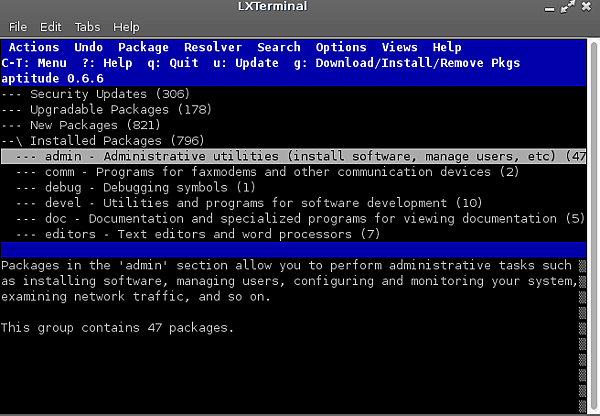The width and height of the screenshot is (600, 416).
Task: Click 'This group contains 47 packages.' text
Action: tap(117, 328)
